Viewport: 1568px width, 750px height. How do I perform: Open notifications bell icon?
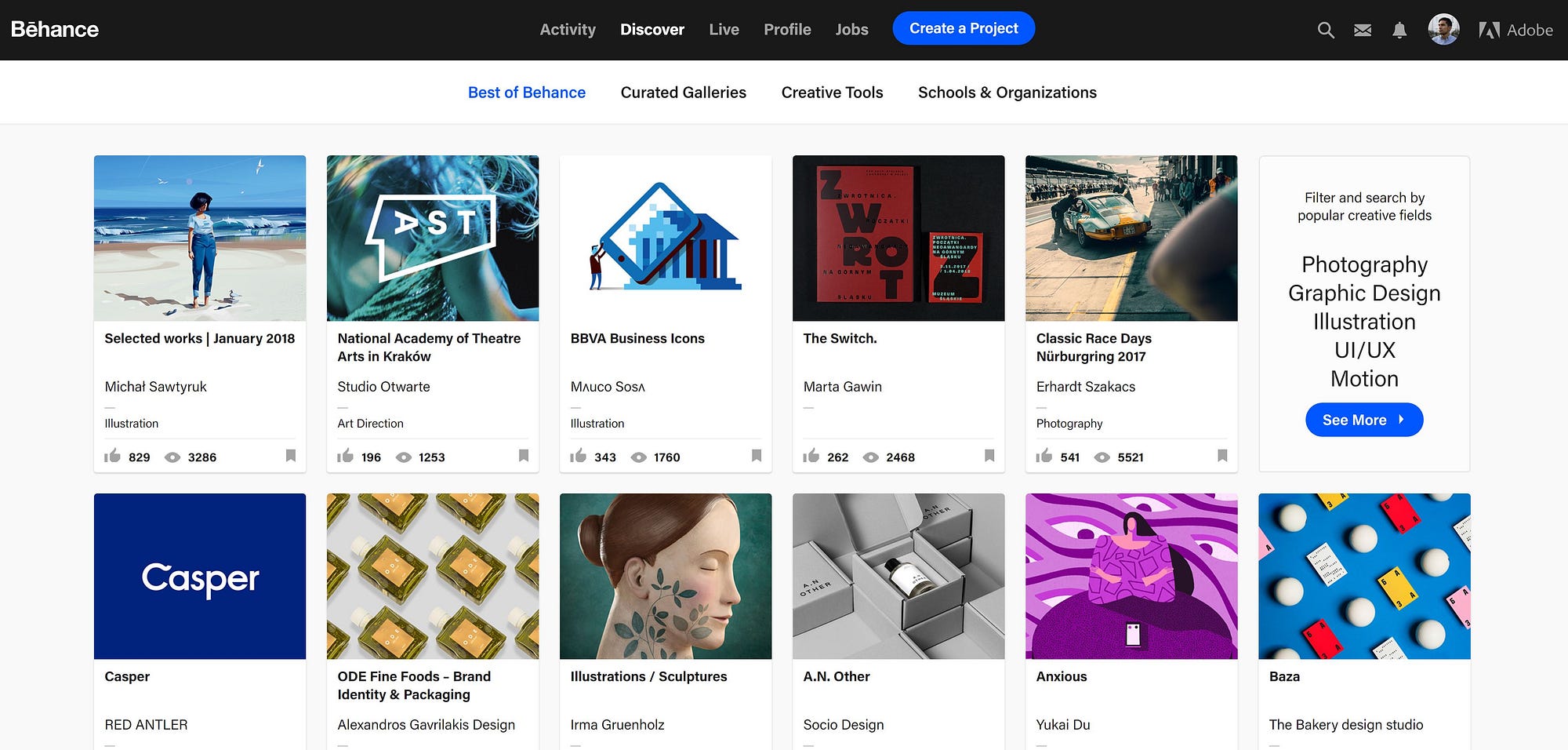(x=1399, y=30)
